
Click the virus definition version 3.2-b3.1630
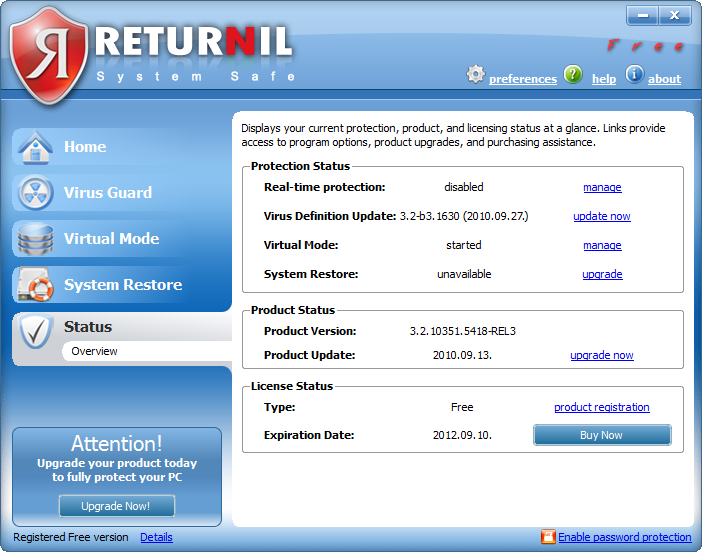pyautogui.click(x=464, y=216)
